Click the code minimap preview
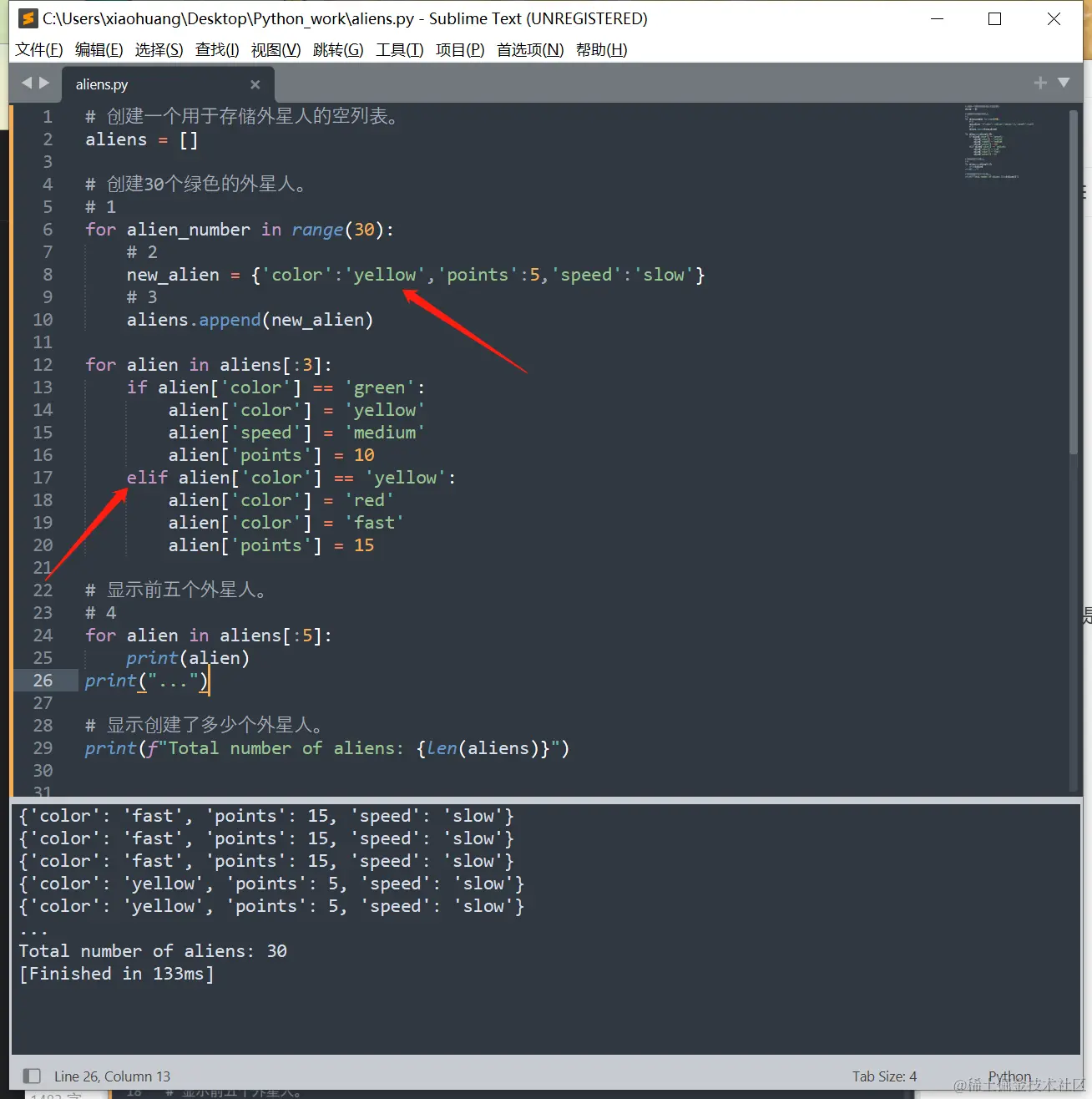 point(998,142)
